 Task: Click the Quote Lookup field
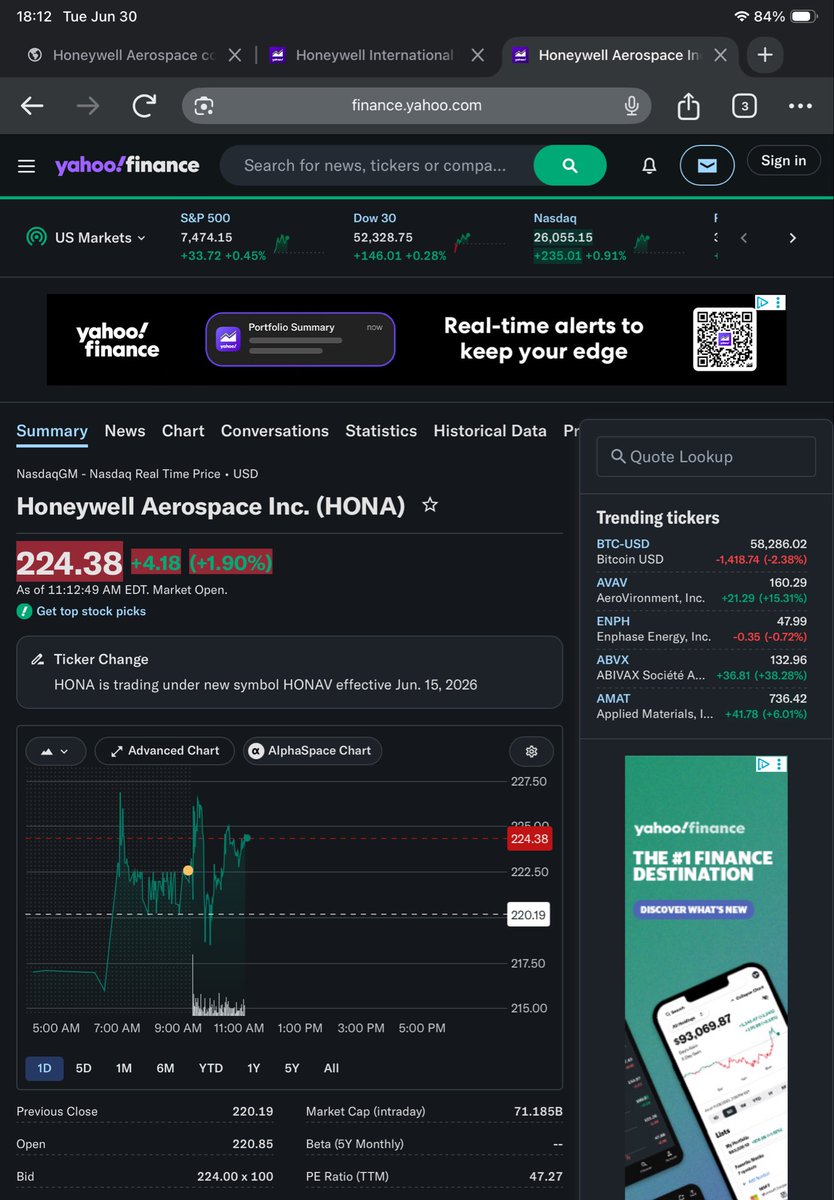pyautogui.click(x=706, y=456)
